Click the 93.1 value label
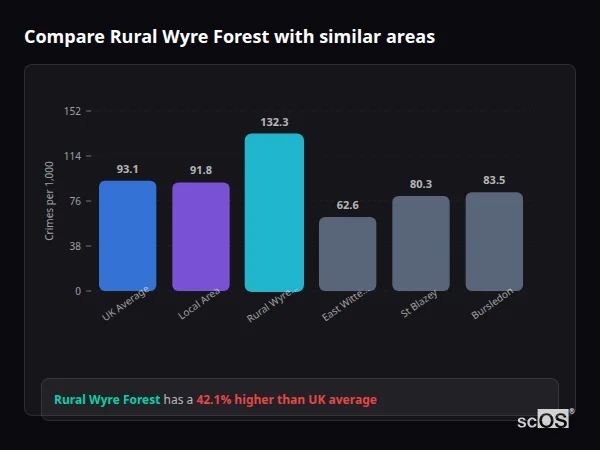This screenshot has height=450, width=600. [x=127, y=169]
